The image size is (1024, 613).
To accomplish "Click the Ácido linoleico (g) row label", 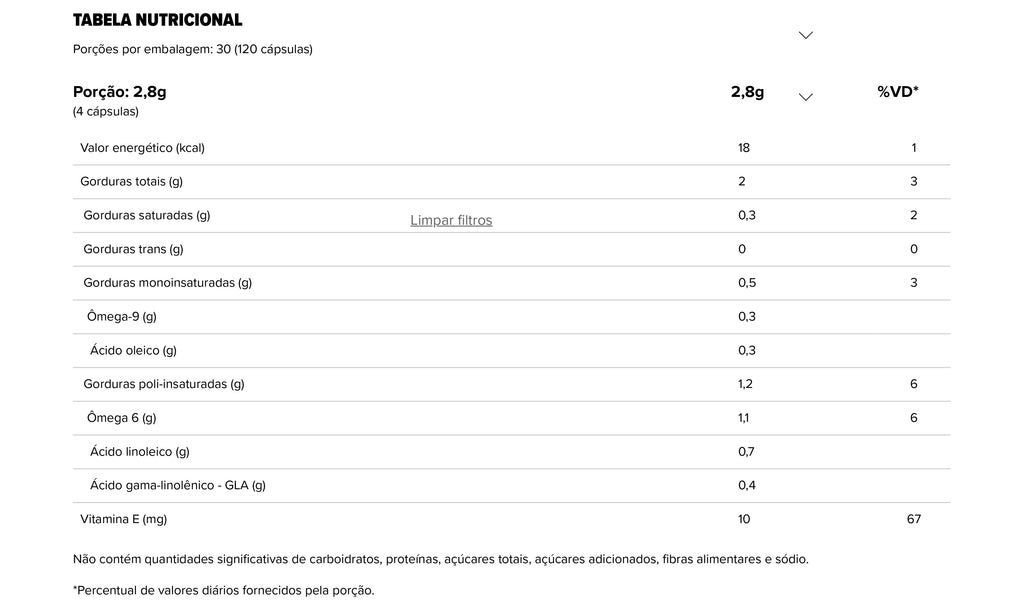I will point(140,452).
